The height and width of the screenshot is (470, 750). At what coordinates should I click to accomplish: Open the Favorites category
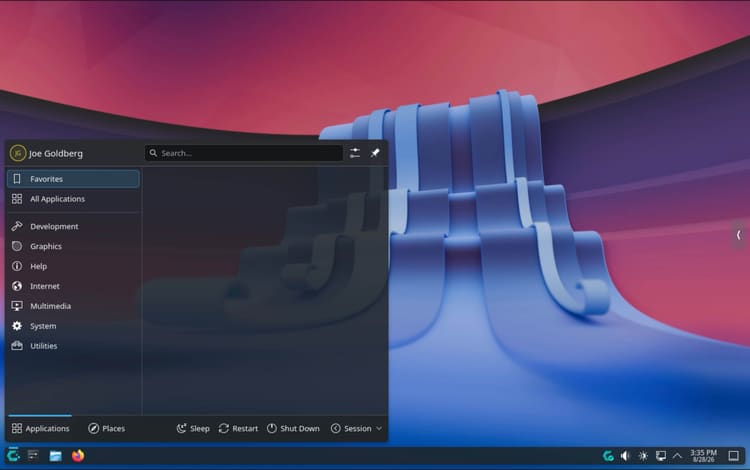click(73, 179)
